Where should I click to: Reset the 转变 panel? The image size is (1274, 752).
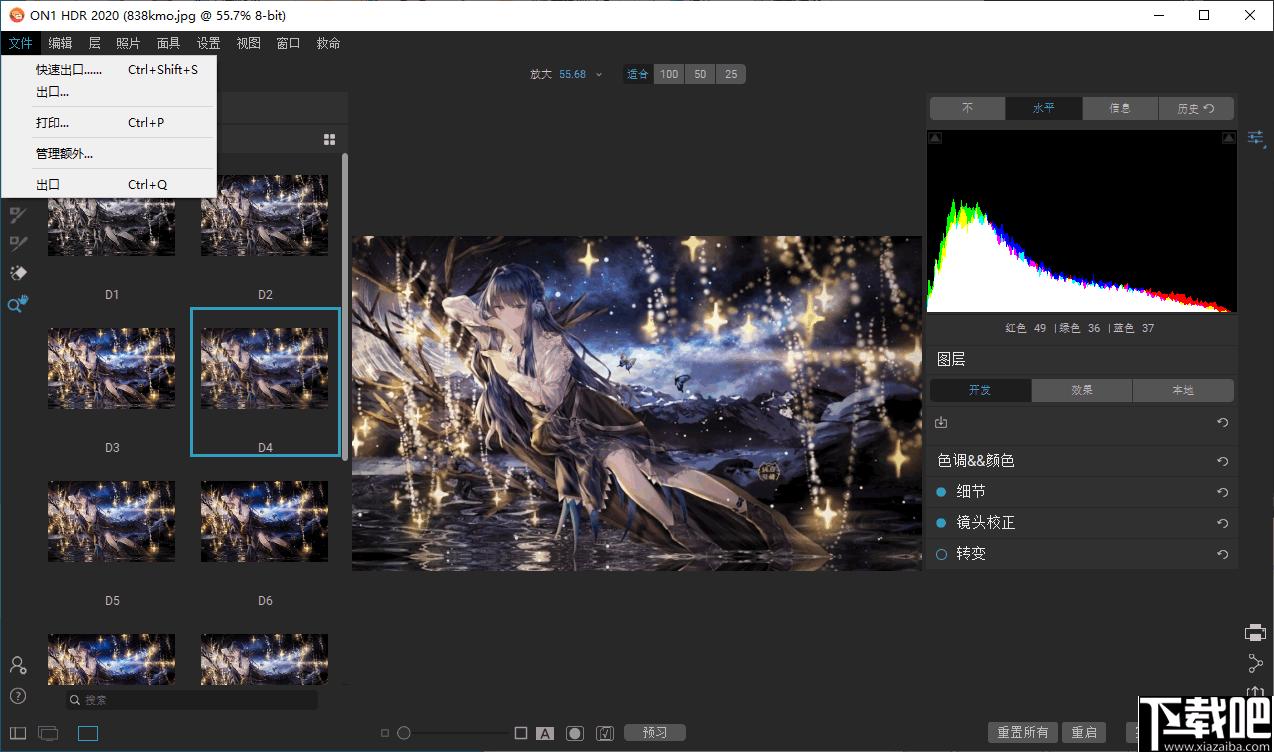tap(1222, 554)
